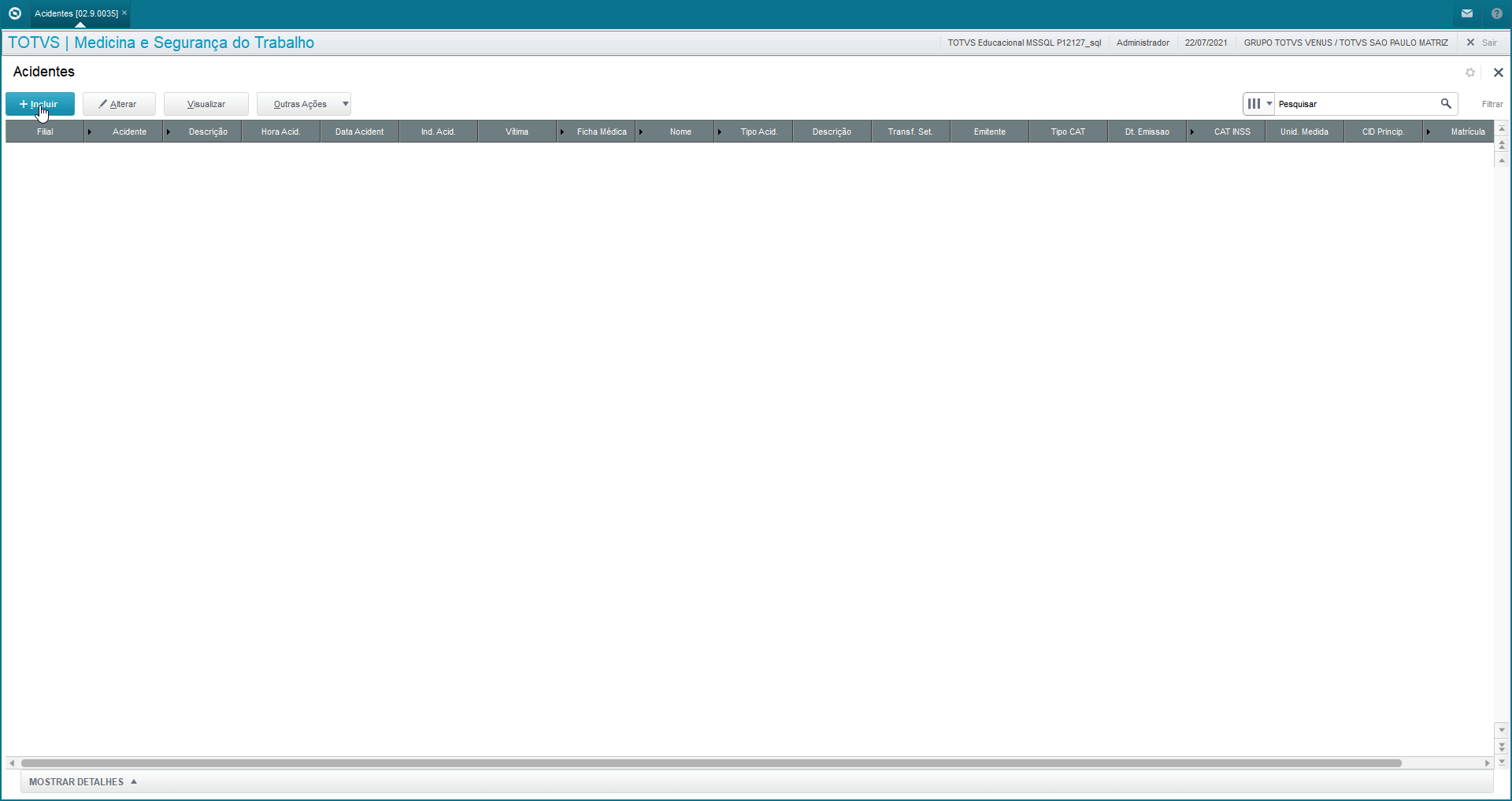This screenshot has width=1512, height=801.
Task: Close the Acidentes browse panel
Action: point(1498,72)
